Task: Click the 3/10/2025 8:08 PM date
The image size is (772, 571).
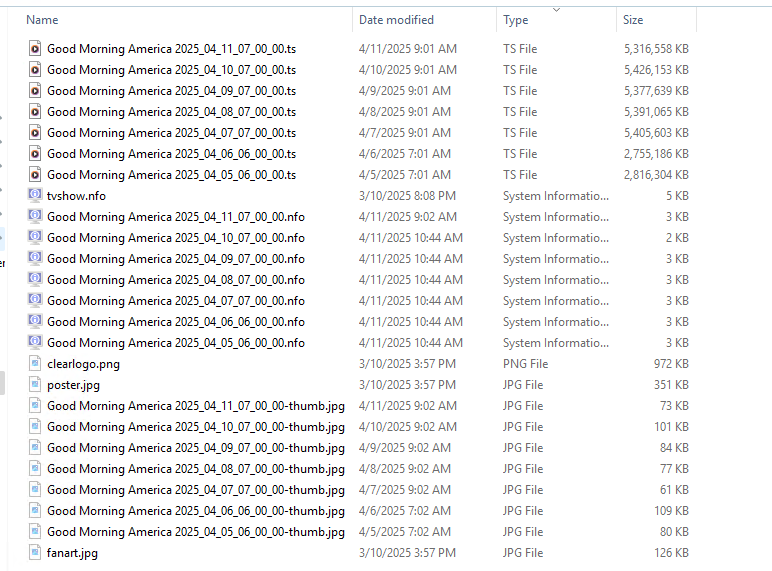Action: 407,196
